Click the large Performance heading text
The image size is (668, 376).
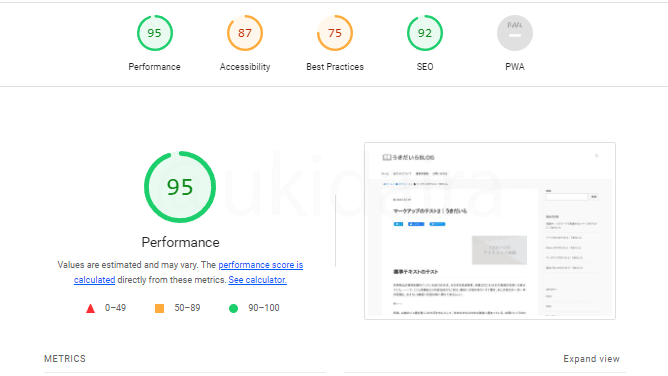click(181, 242)
